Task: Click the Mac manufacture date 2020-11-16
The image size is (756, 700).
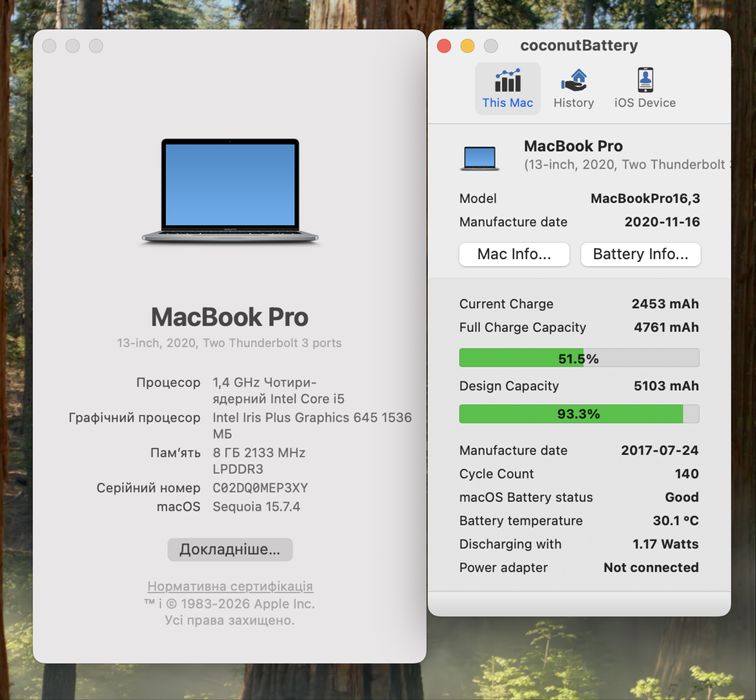Action: [x=662, y=222]
